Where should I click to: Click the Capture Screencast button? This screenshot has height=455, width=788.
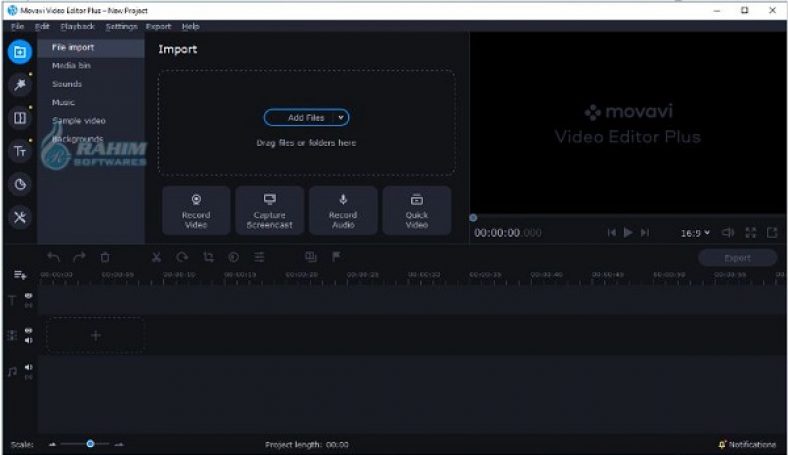pos(269,210)
